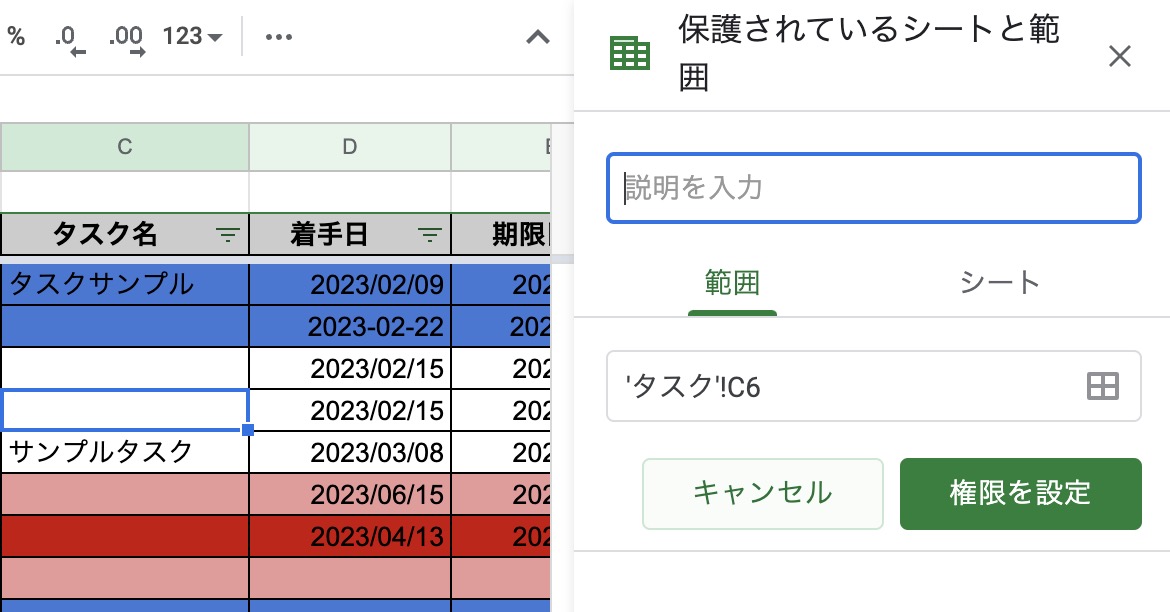
Task: Expand the range picker in the protection panel
Action: [1101, 386]
